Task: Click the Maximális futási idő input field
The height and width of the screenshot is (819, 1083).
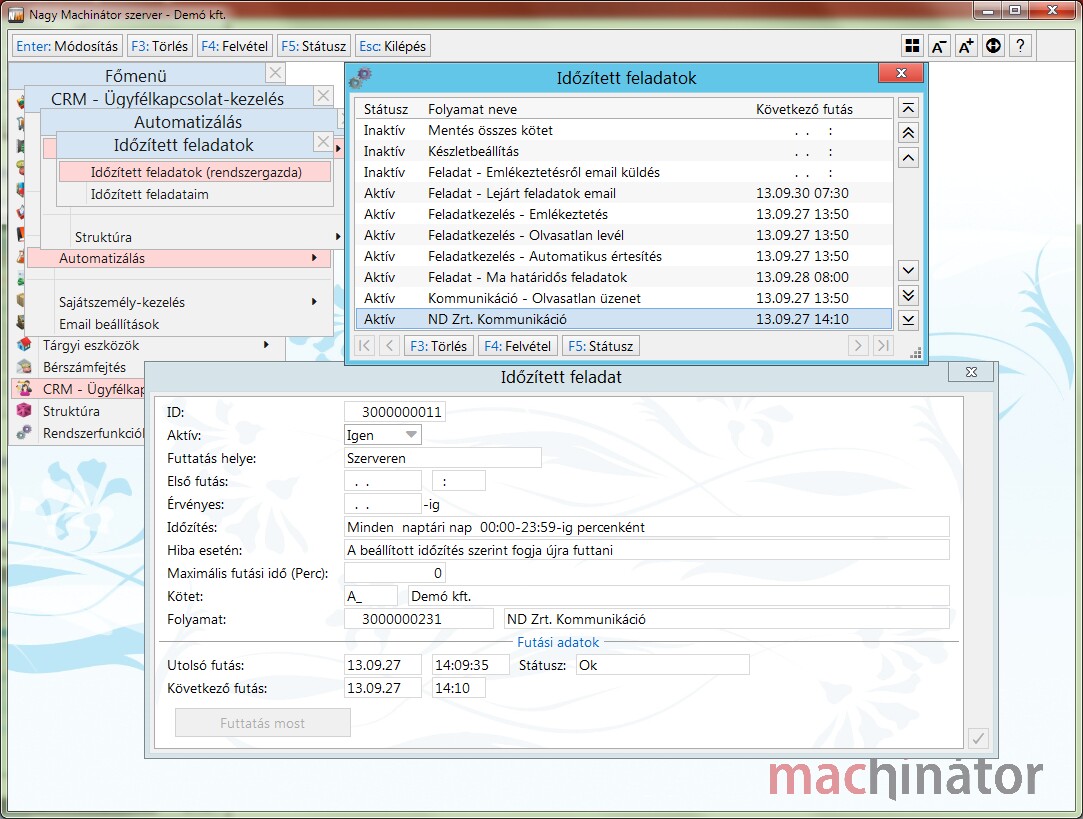Action: pyautogui.click(x=394, y=573)
